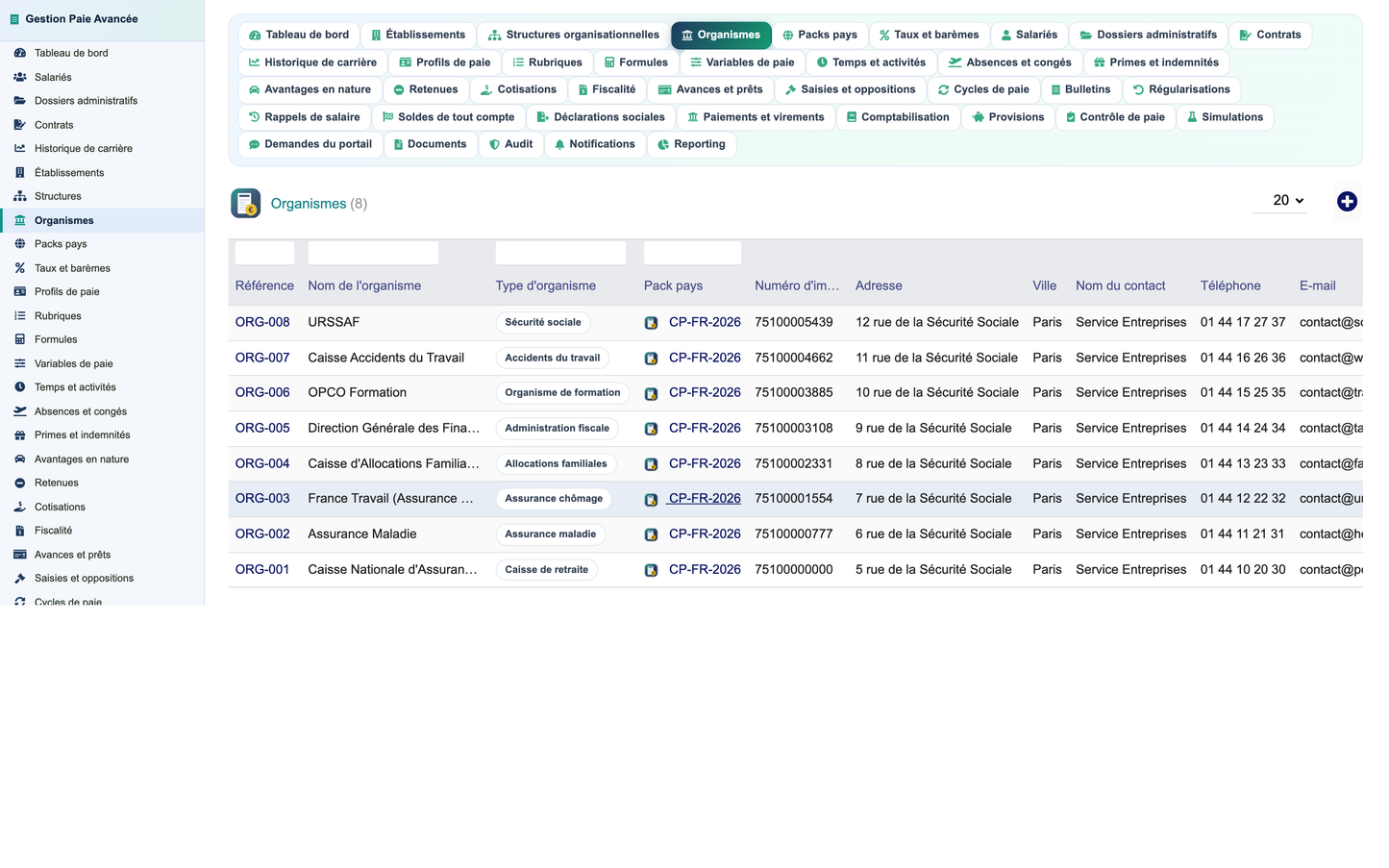This screenshot has height=868, width=1389.
Task: Click the Avantages en nature sidebar car icon
Action: [x=19, y=459]
